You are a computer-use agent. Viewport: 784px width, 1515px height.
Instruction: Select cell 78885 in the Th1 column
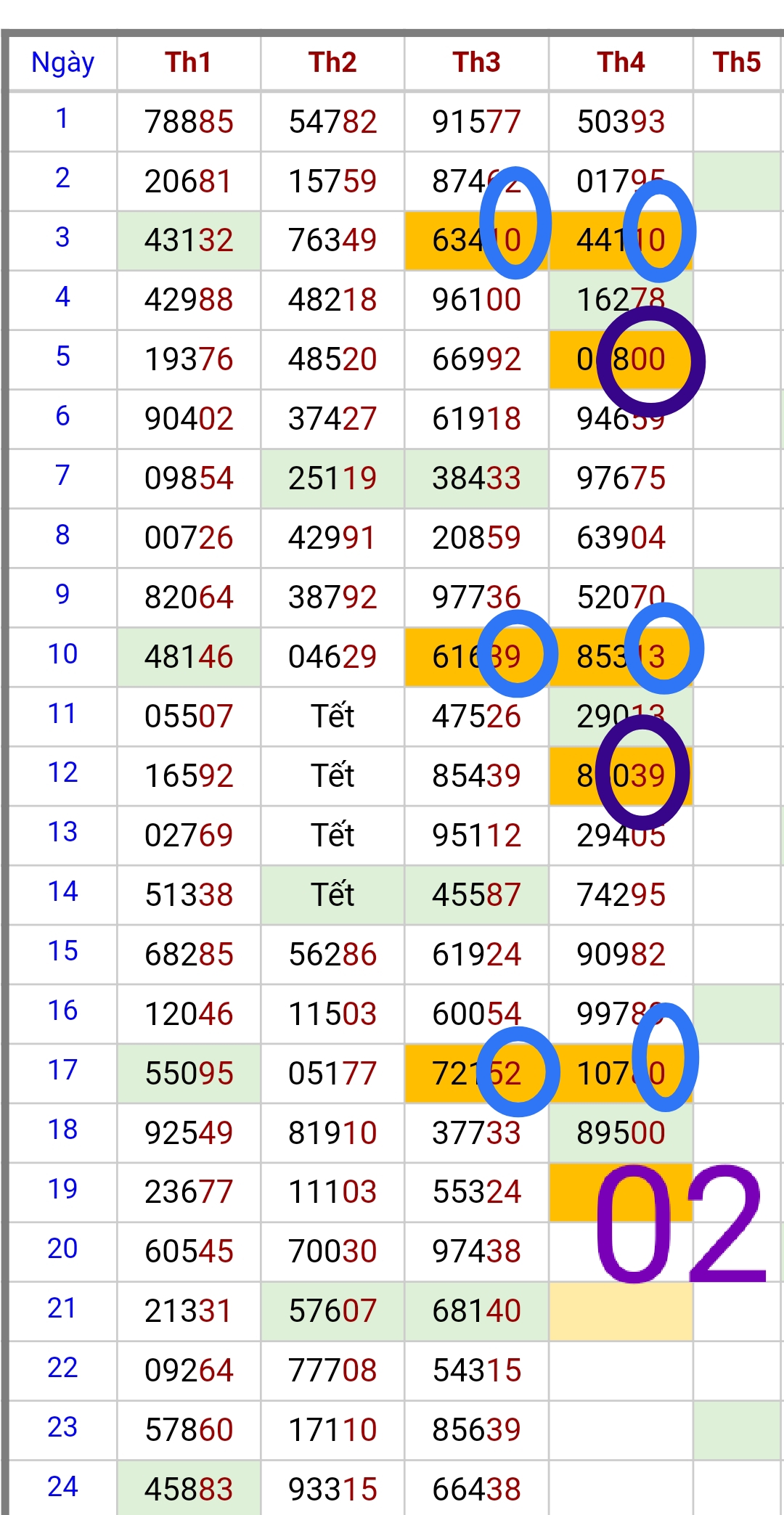[189, 121]
